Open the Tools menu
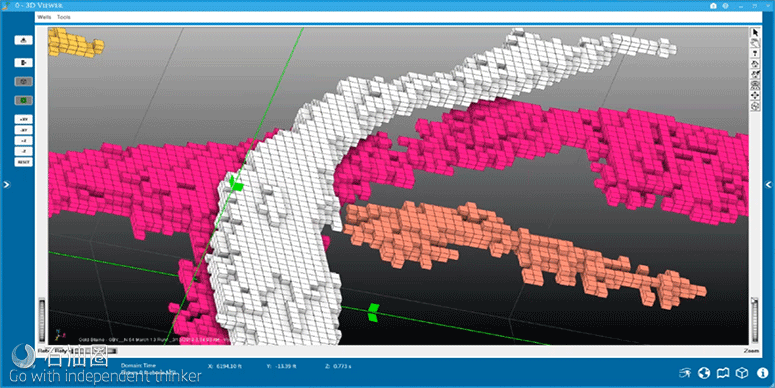The height and width of the screenshot is (388, 775). click(x=64, y=17)
